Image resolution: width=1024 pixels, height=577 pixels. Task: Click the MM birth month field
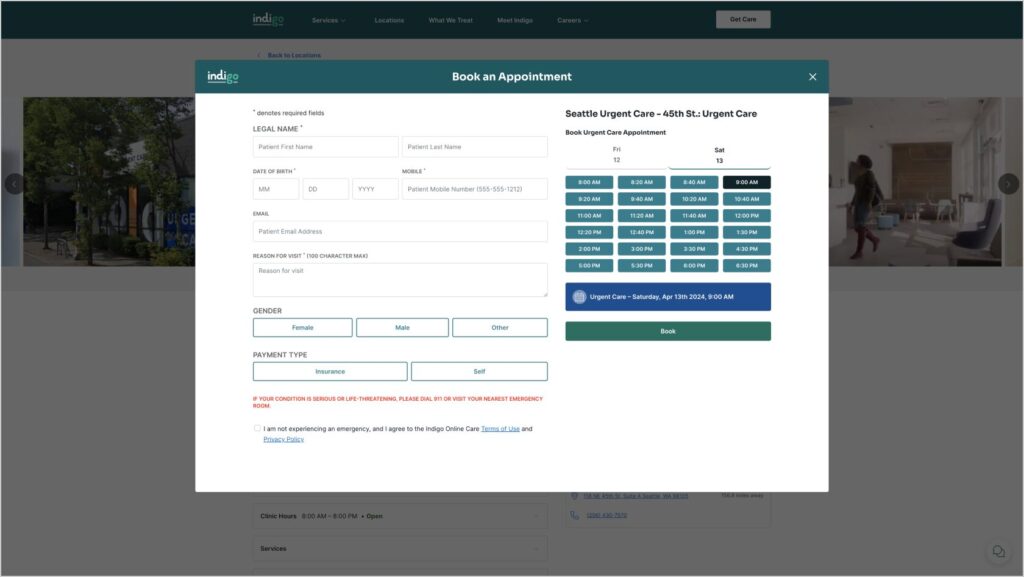point(276,189)
